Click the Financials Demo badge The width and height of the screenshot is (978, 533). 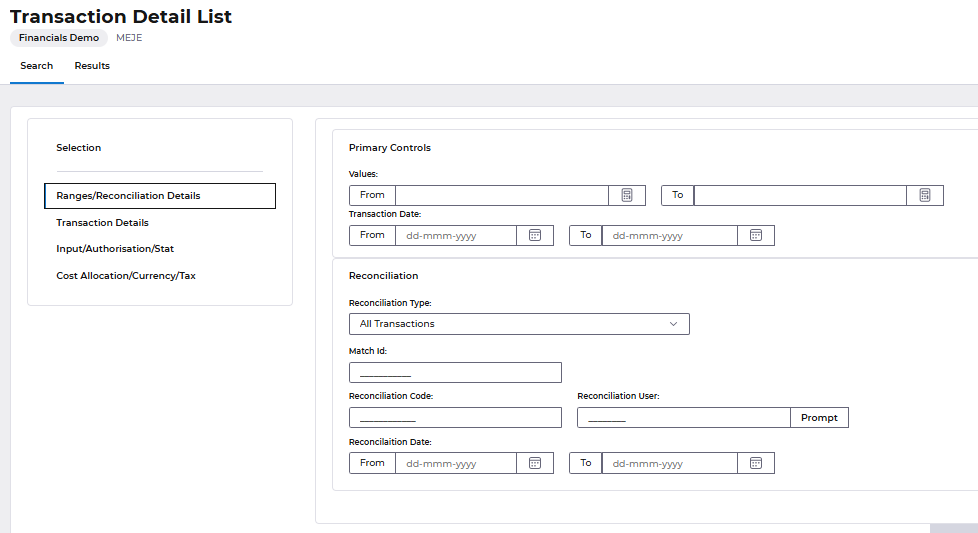point(59,38)
